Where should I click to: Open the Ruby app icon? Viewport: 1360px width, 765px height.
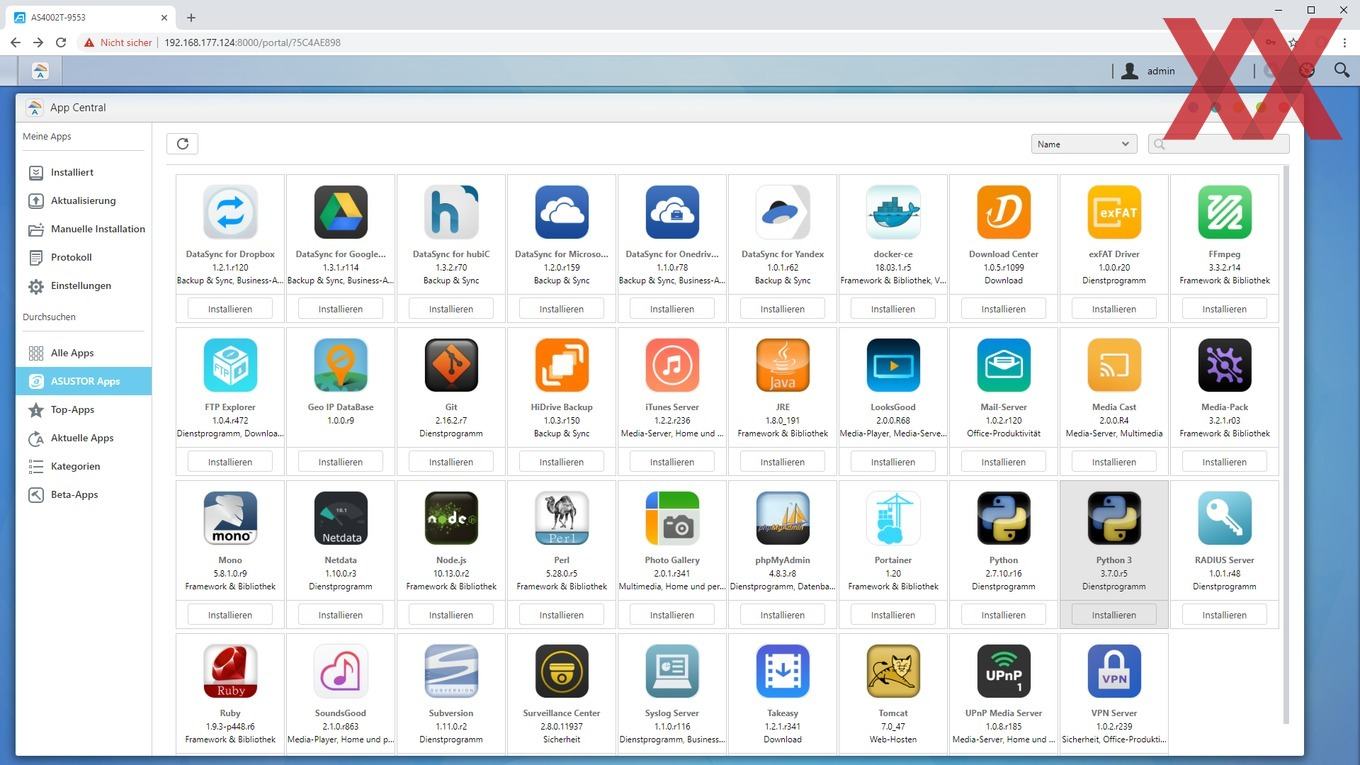coord(230,671)
